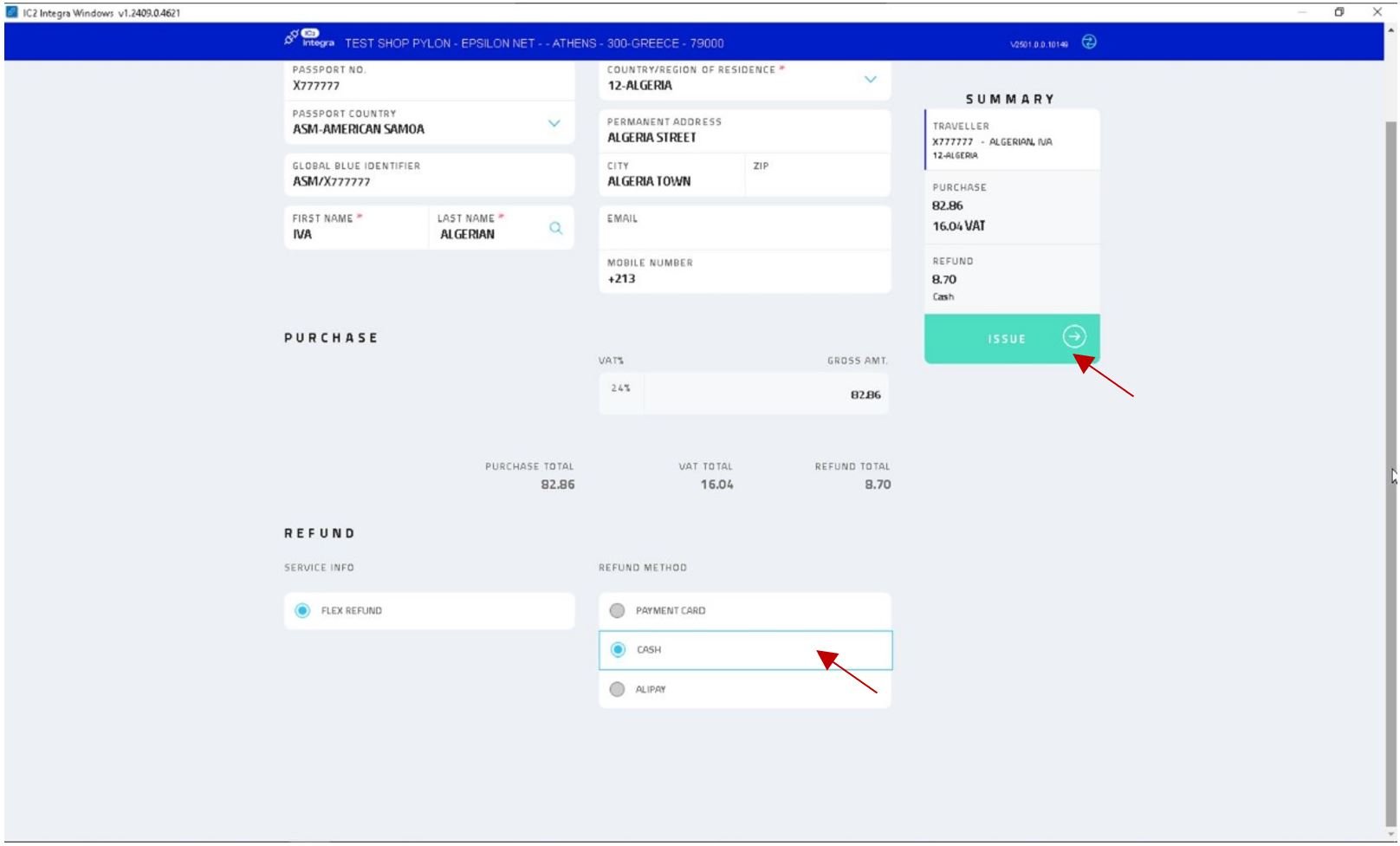
Task: Choose Cash as refund method
Action: [618, 650]
